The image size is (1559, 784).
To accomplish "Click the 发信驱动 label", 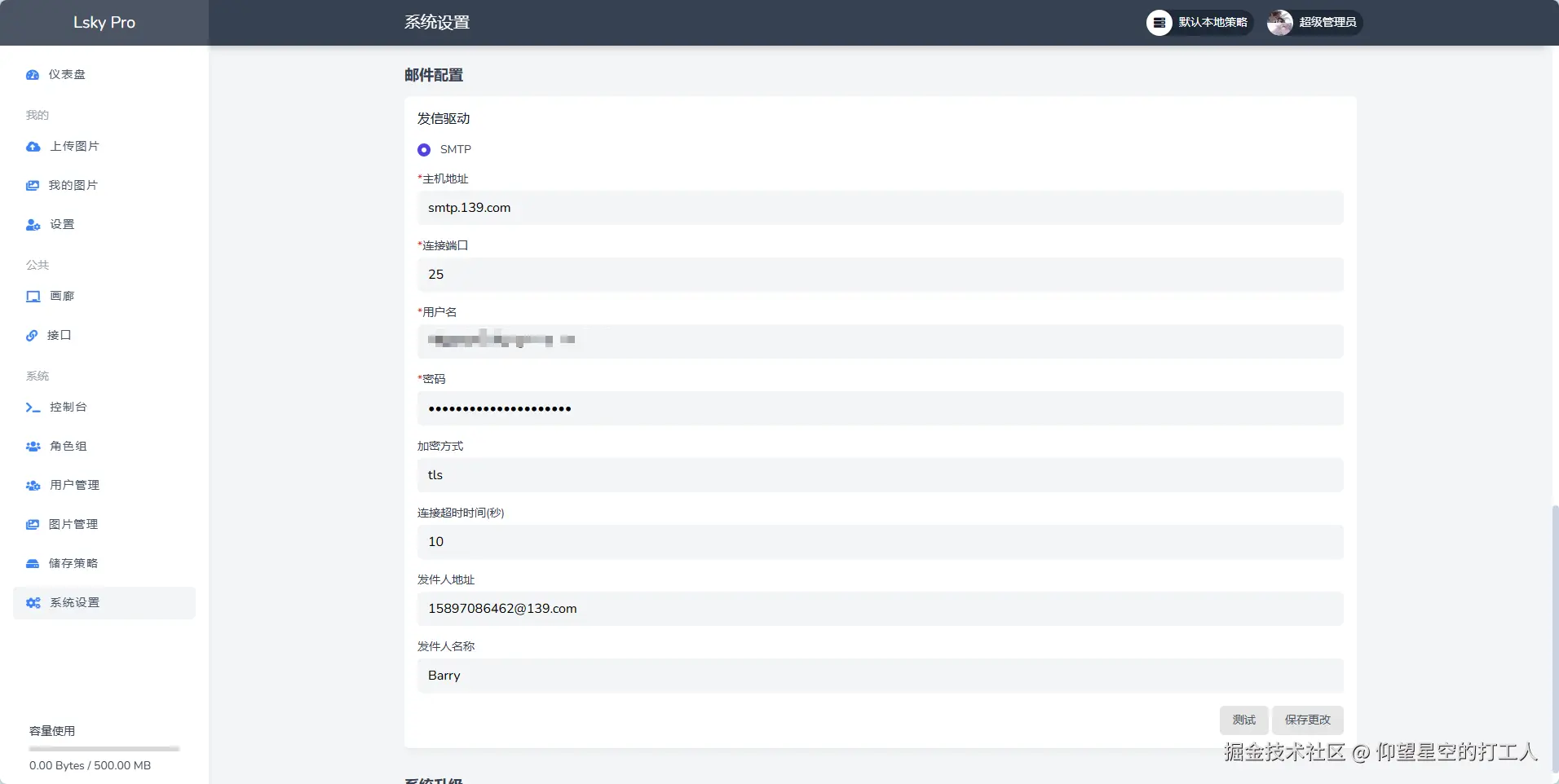I will [x=444, y=119].
